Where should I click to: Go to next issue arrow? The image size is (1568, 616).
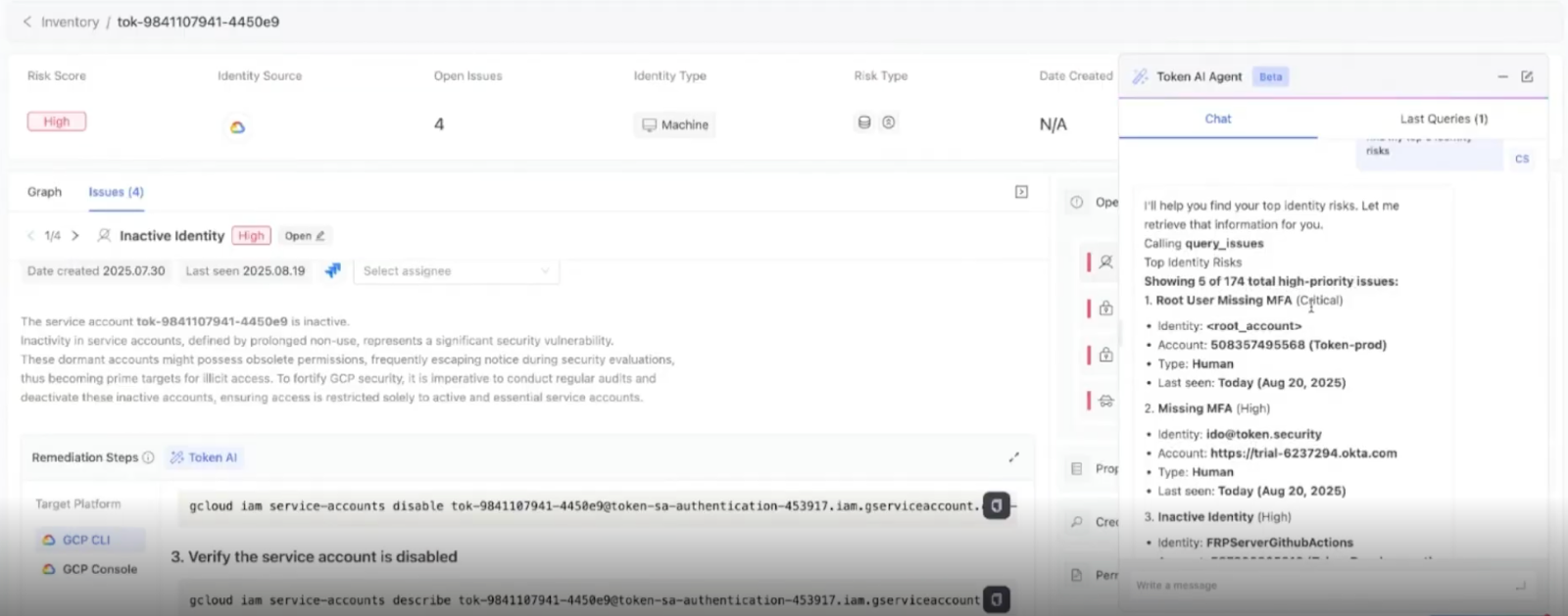point(75,236)
